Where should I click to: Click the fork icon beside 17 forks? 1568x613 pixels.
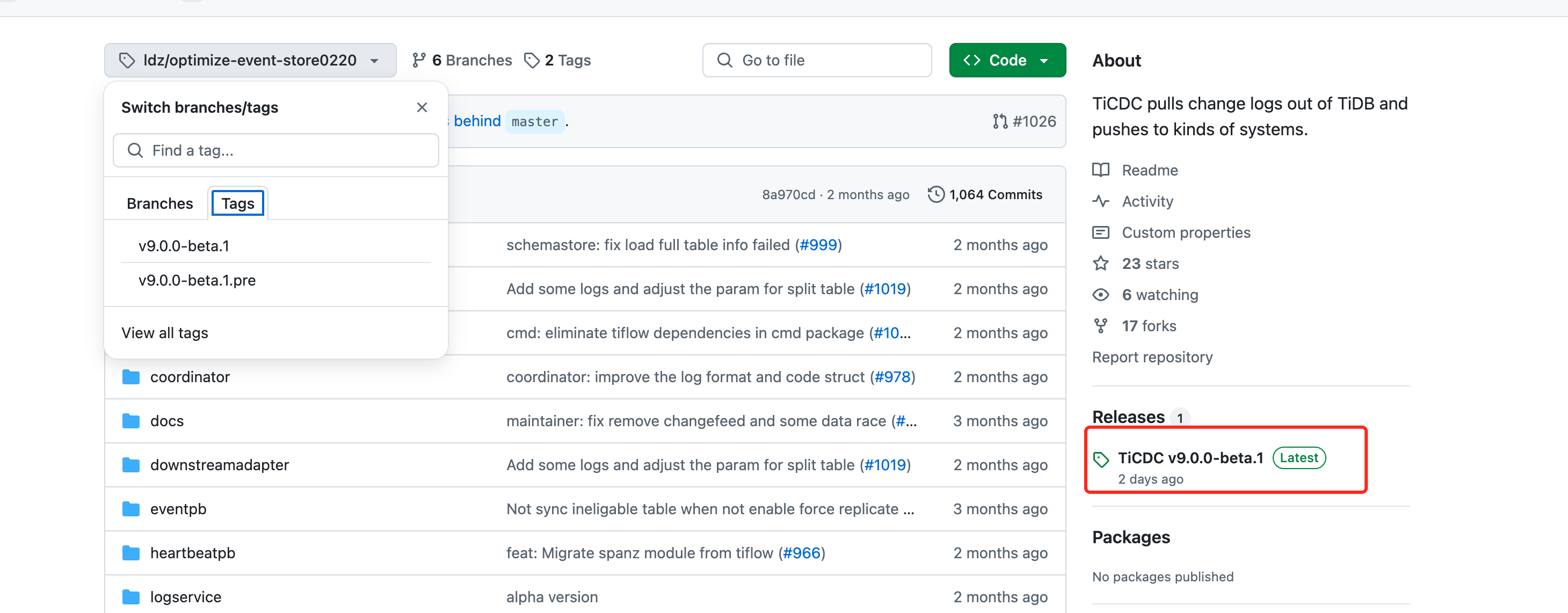tap(1100, 326)
